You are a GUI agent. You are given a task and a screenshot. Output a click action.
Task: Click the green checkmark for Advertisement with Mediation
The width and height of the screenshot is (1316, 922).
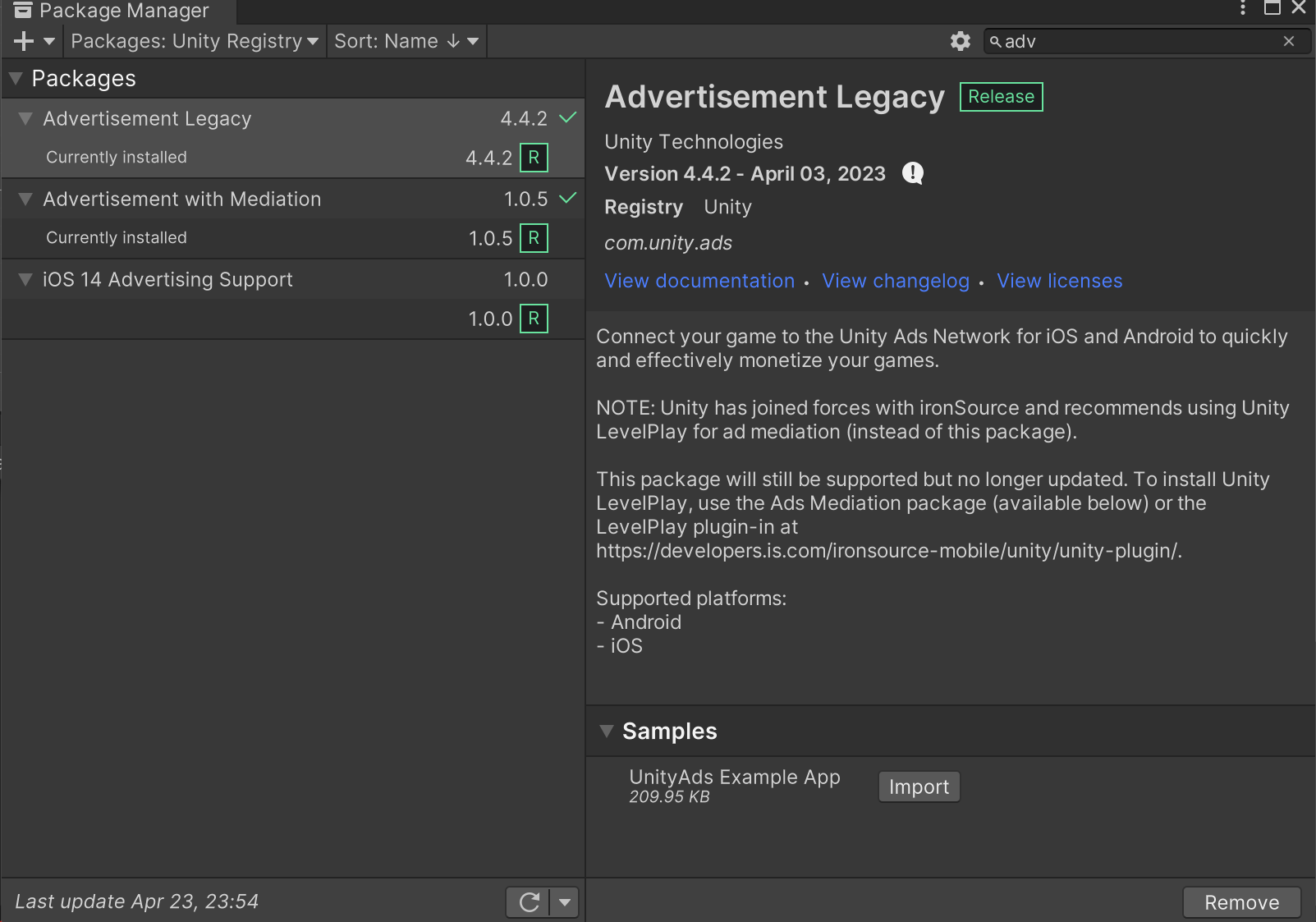[567, 198]
